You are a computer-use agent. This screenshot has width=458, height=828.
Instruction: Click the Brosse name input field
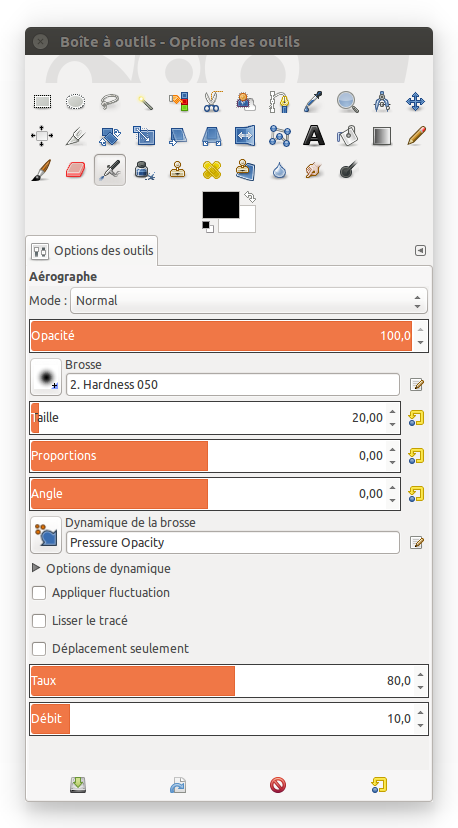pos(233,384)
